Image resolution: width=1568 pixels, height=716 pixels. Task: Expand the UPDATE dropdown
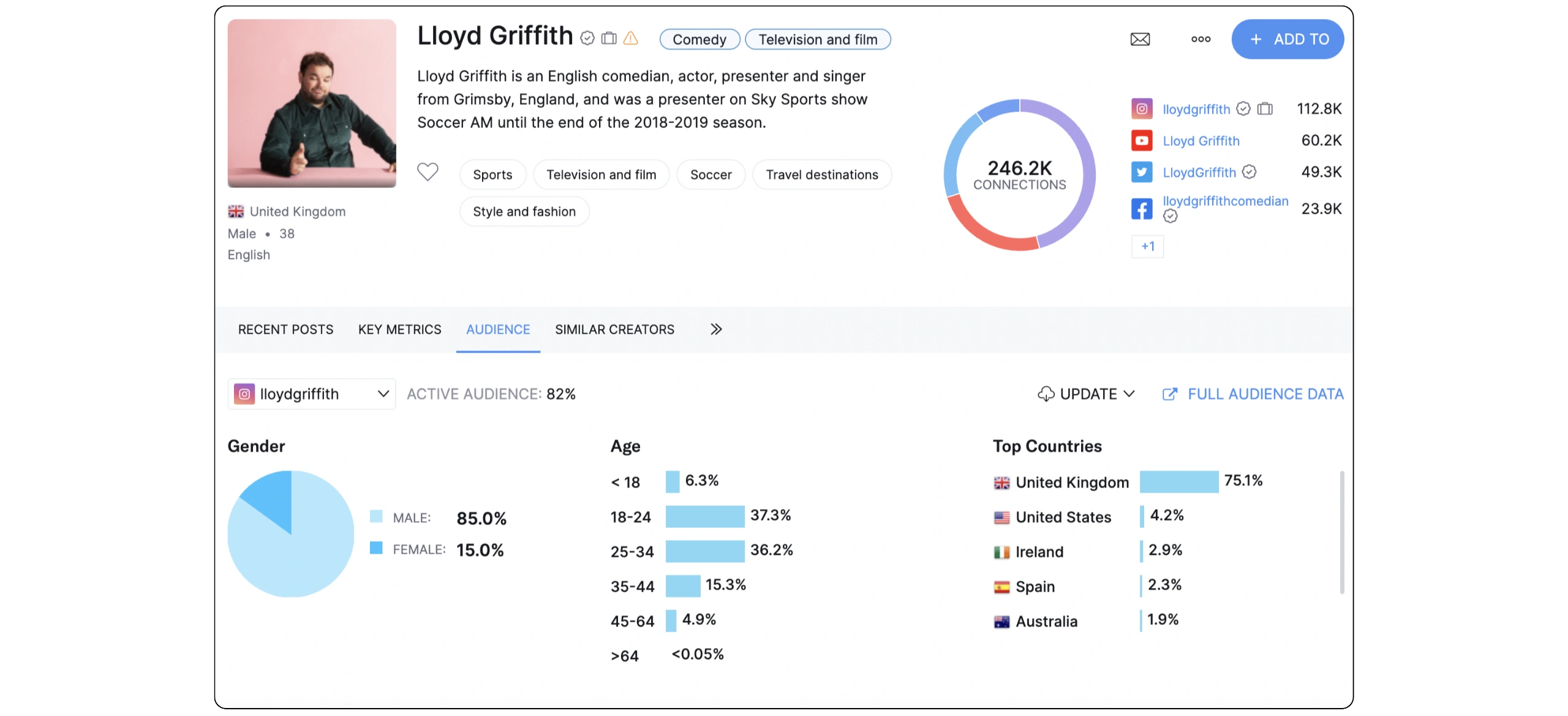1087,394
